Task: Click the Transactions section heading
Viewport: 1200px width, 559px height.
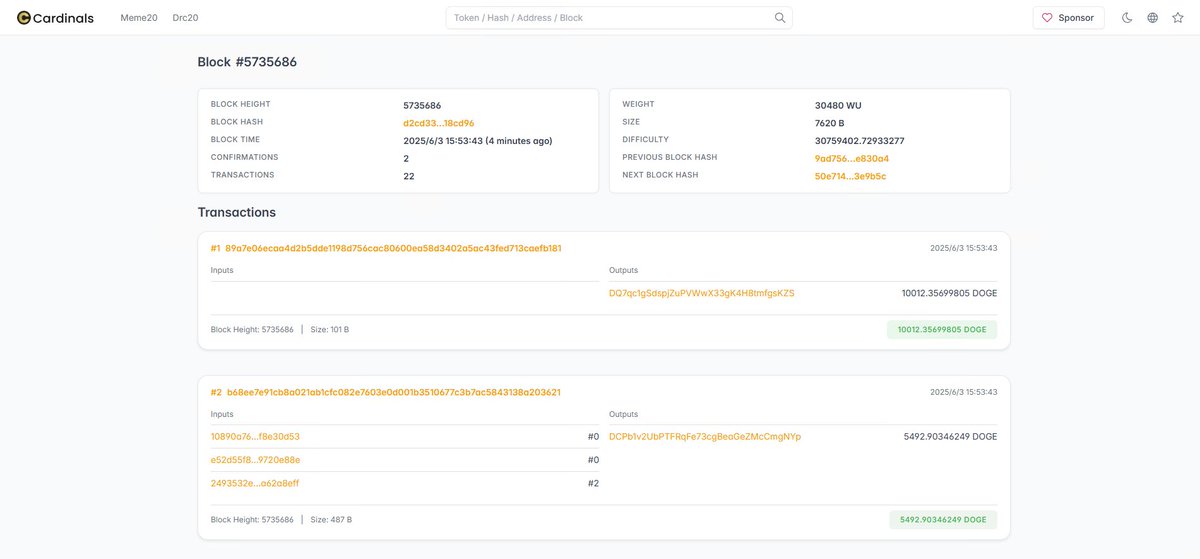Action: tap(236, 212)
